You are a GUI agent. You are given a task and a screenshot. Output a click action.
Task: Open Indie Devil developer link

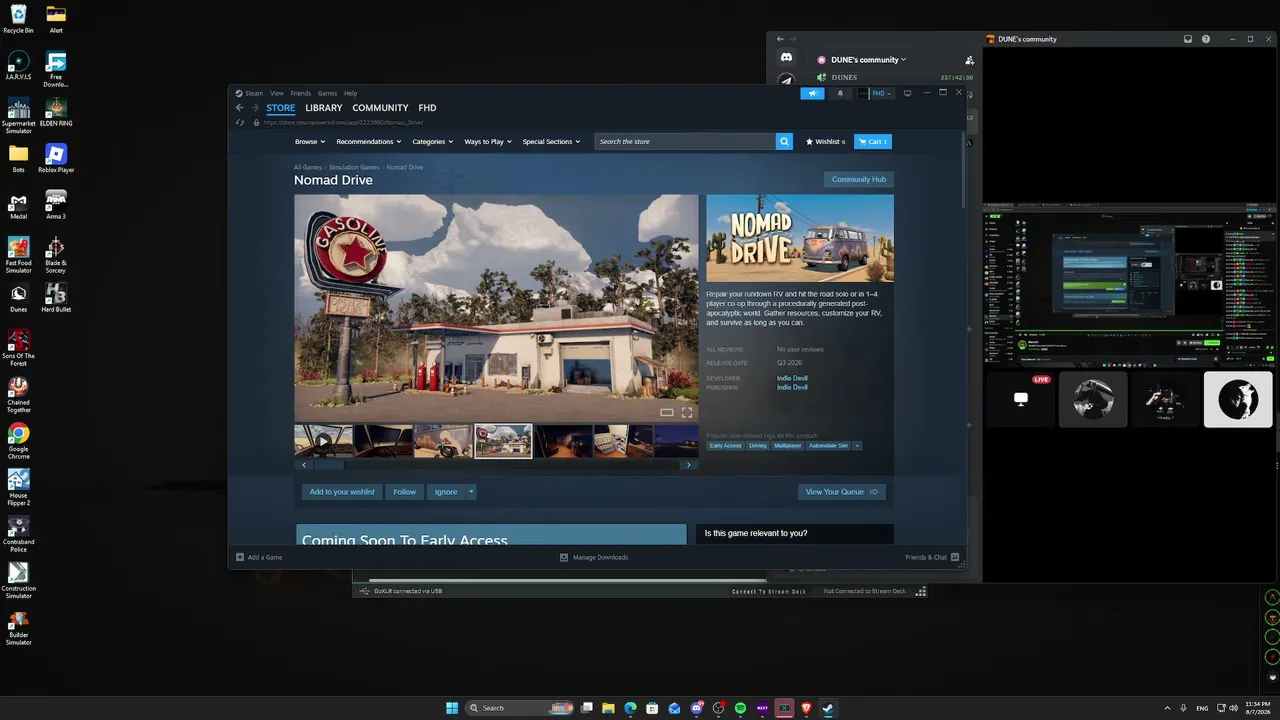792,378
